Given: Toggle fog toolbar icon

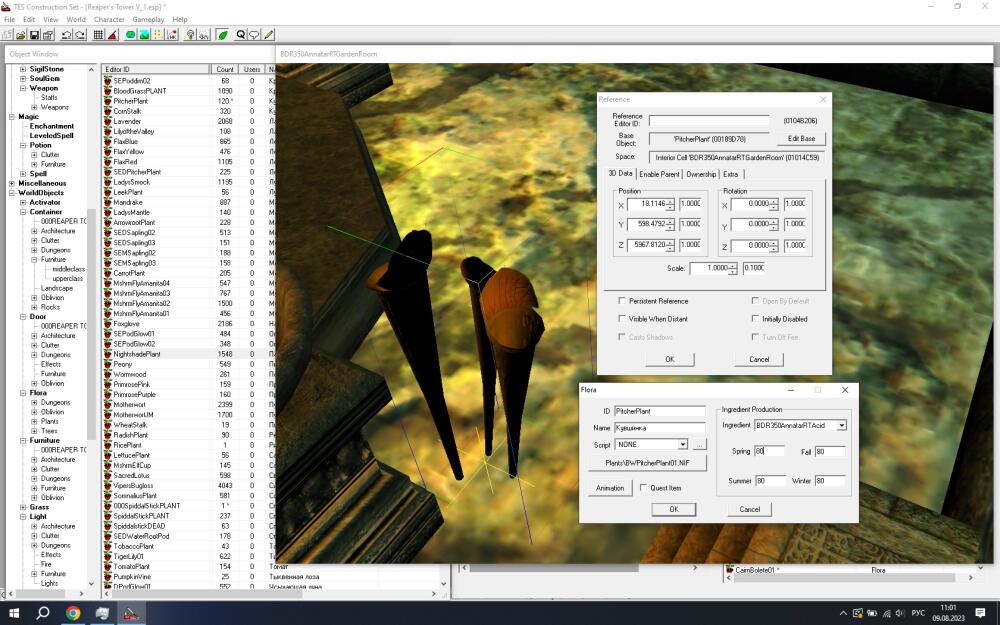Looking at the screenshot, I should click(x=204, y=35).
